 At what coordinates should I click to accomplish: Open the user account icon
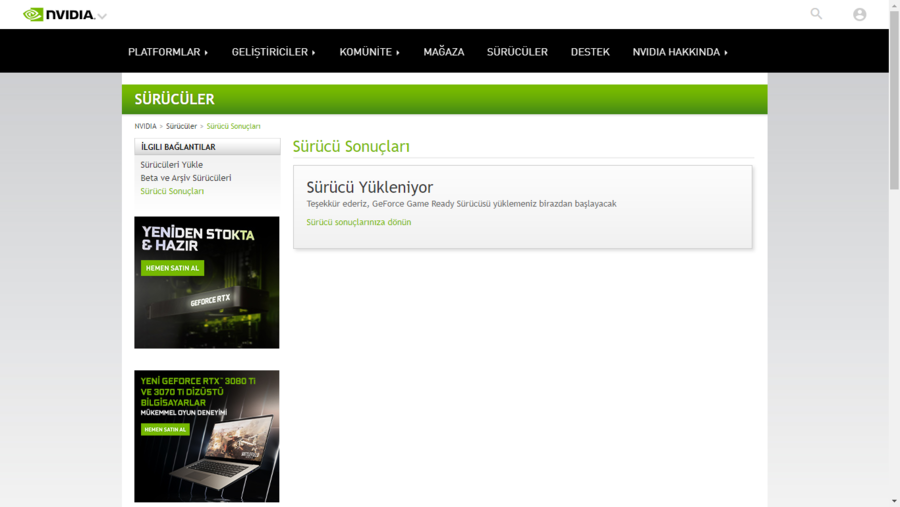pyautogui.click(x=859, y=14)
